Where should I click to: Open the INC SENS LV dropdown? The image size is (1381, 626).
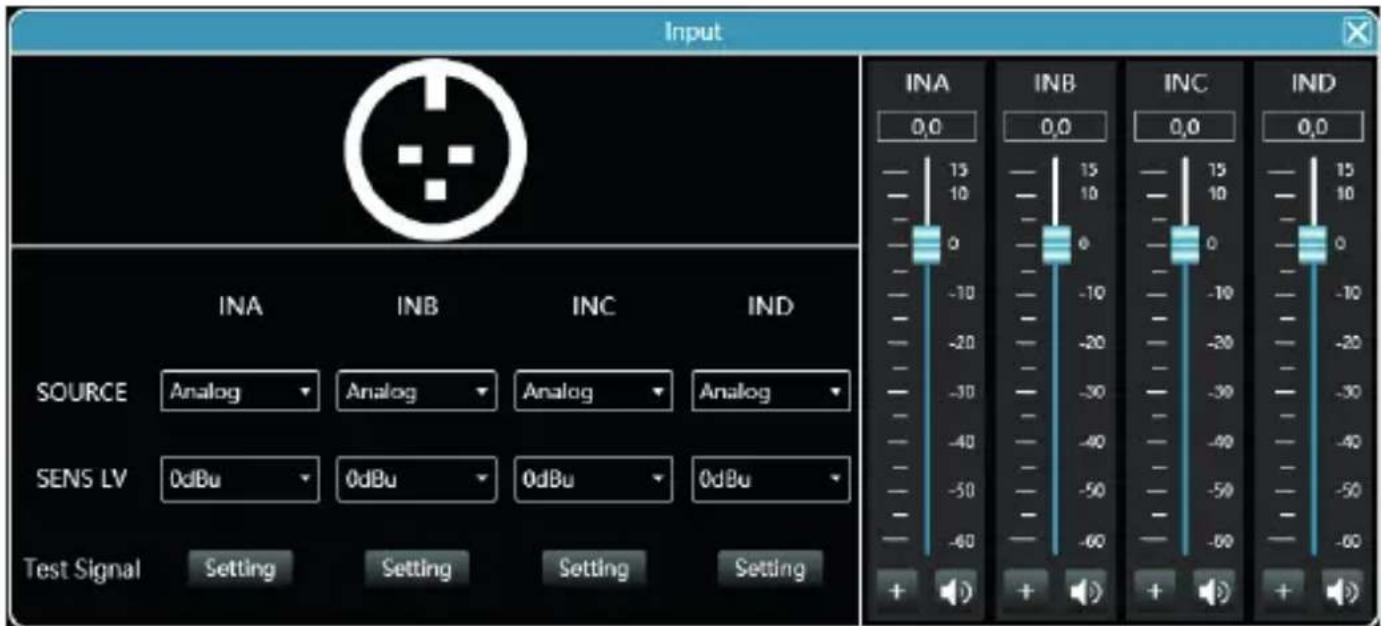click(593, 478)
